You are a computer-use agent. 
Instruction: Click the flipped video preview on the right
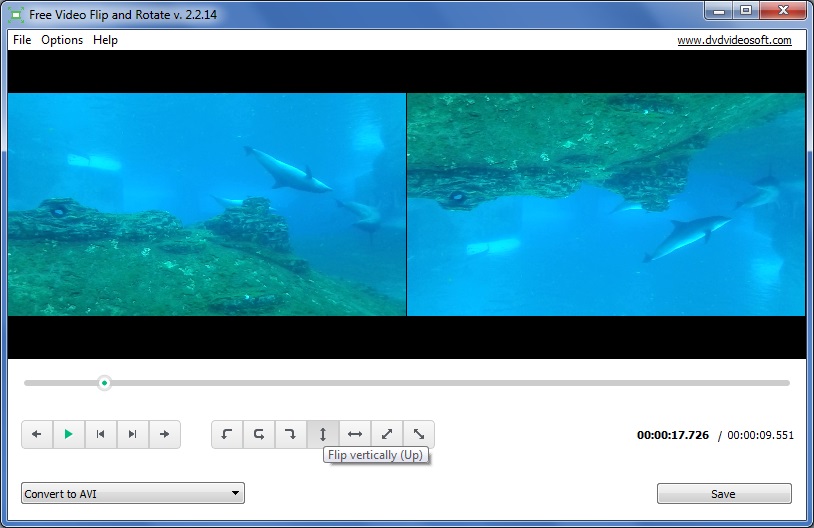click(x=606, y=205)
